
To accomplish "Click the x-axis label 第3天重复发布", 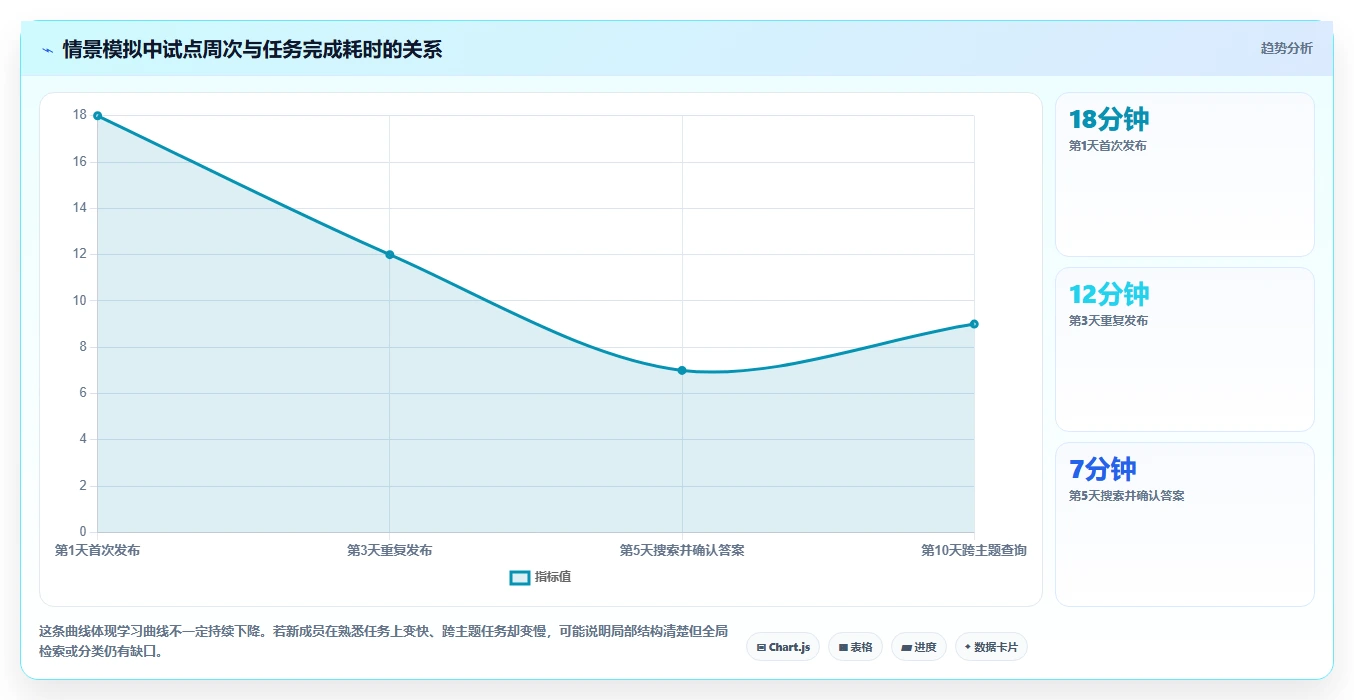I will [390, 550].
